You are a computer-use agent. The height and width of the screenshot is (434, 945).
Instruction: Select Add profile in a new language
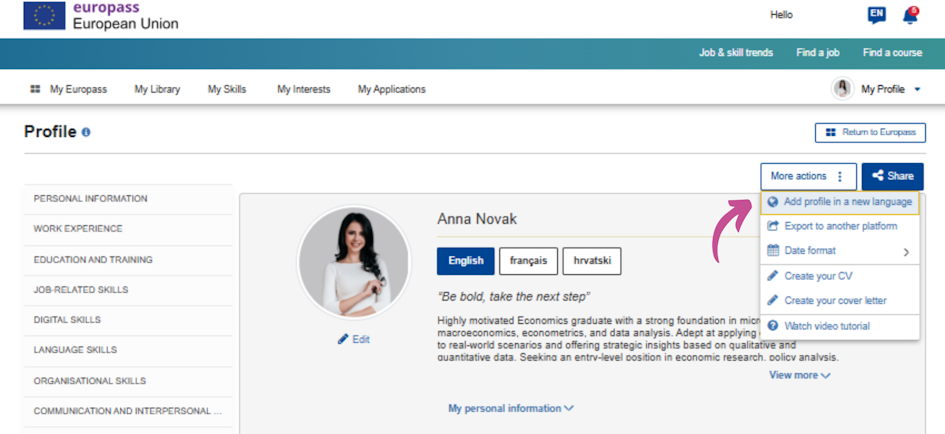pos(840,203)
